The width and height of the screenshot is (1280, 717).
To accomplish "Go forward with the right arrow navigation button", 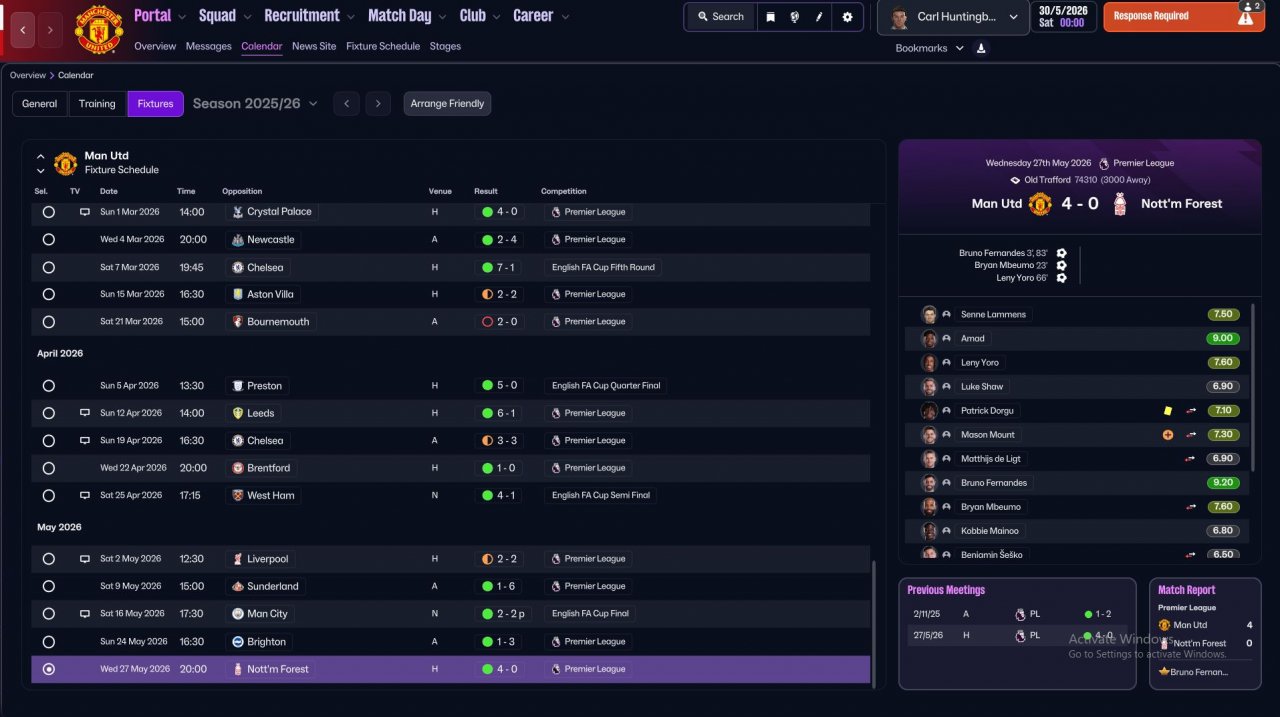I will [x=51, y=30].
